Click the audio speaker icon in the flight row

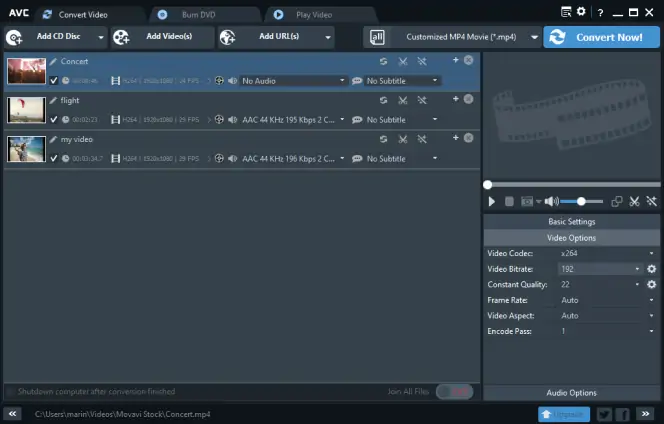[x=232, y=120]
